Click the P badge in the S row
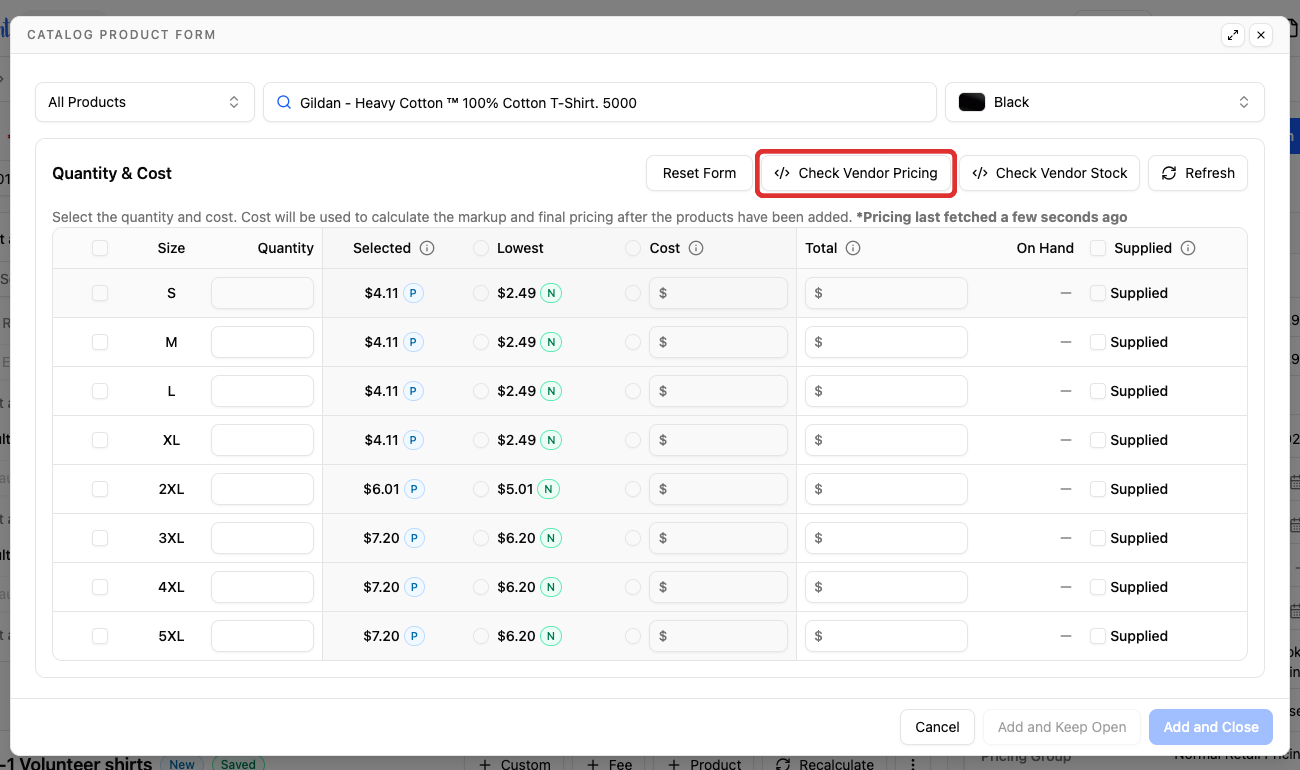 point(413,293)
